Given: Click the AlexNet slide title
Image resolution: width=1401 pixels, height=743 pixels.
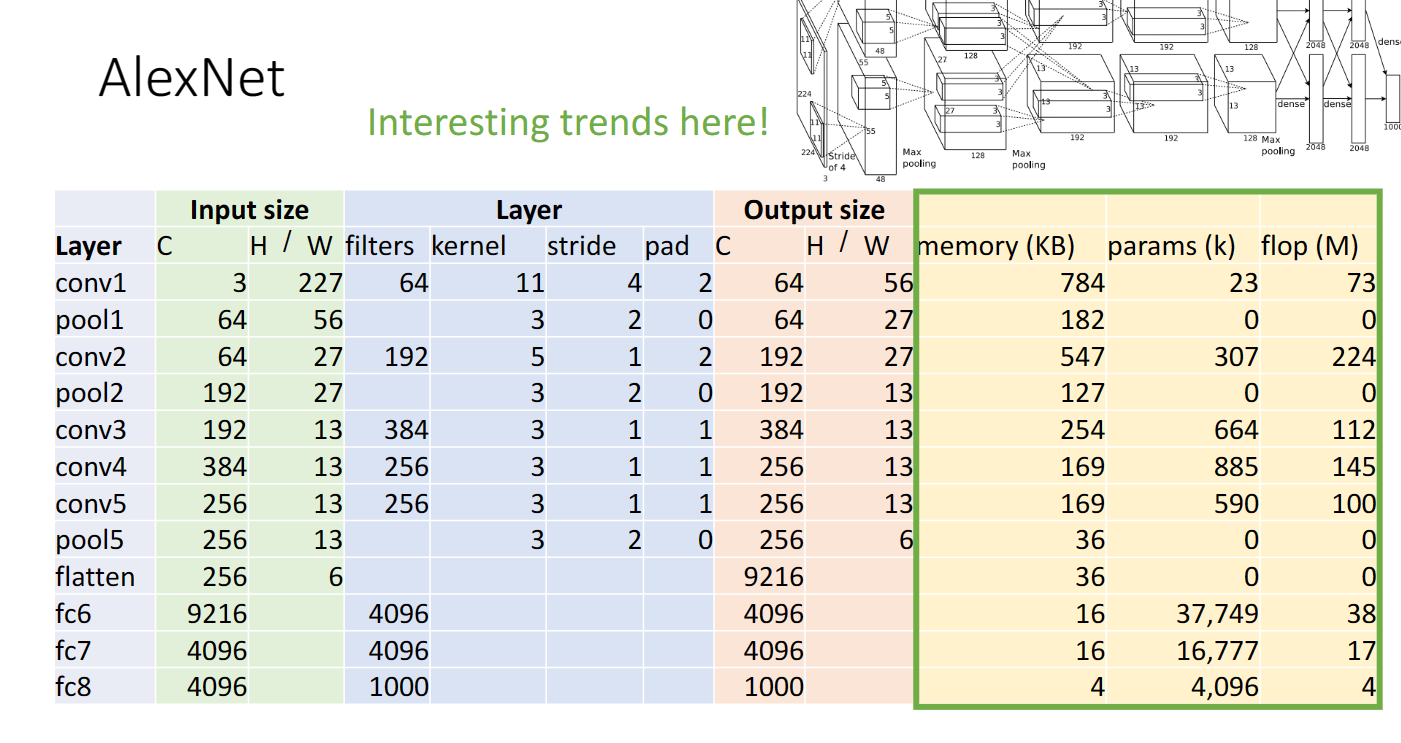Looking at the screenshot, I should 191,78.
